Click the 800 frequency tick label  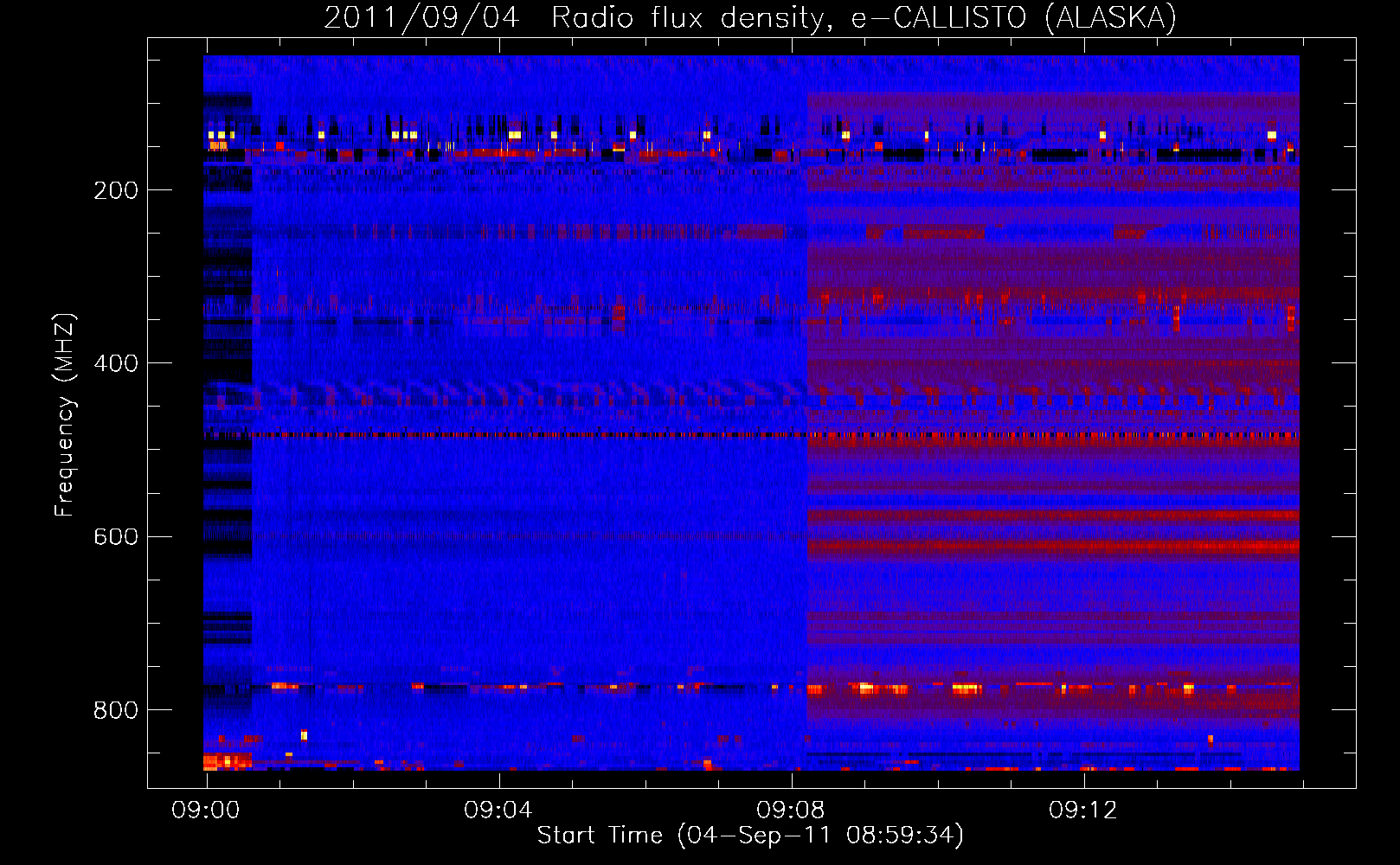(x=116, y=710)
